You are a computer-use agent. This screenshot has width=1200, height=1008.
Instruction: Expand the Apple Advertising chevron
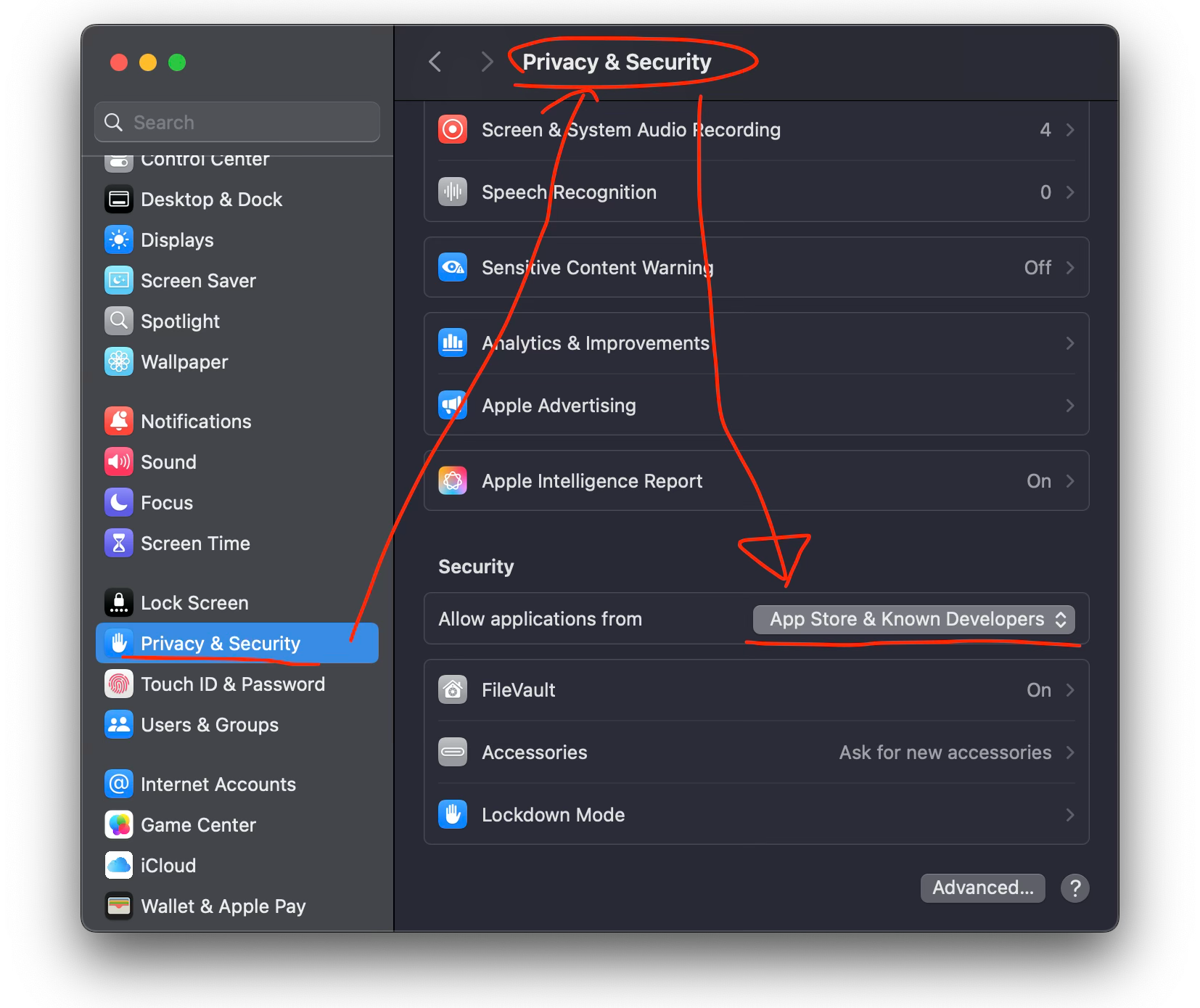coord(1070,406)
